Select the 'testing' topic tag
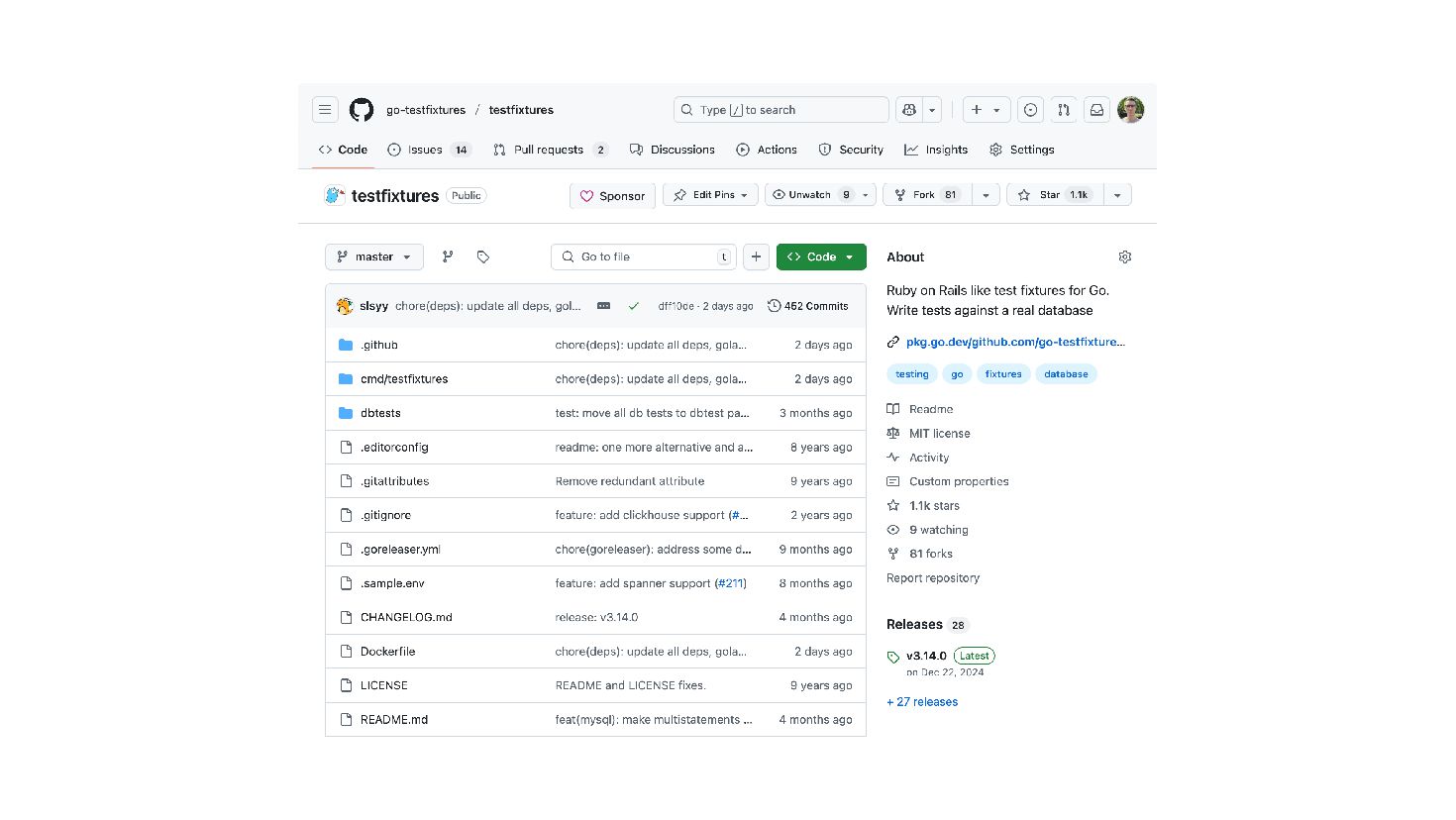 click(x=912, y=374)
